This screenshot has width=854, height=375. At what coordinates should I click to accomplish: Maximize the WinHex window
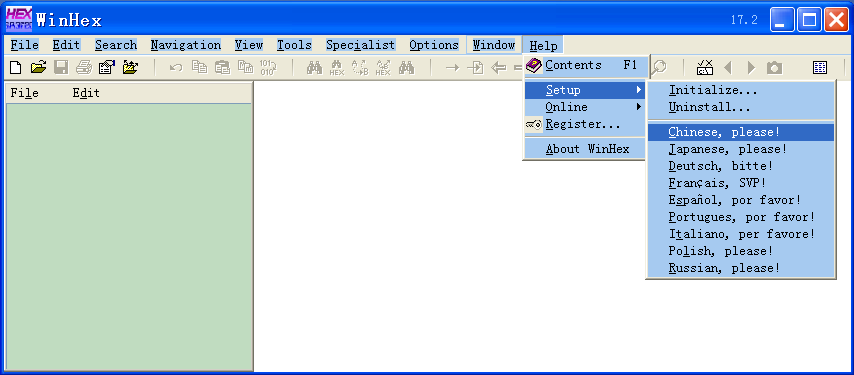809,20
